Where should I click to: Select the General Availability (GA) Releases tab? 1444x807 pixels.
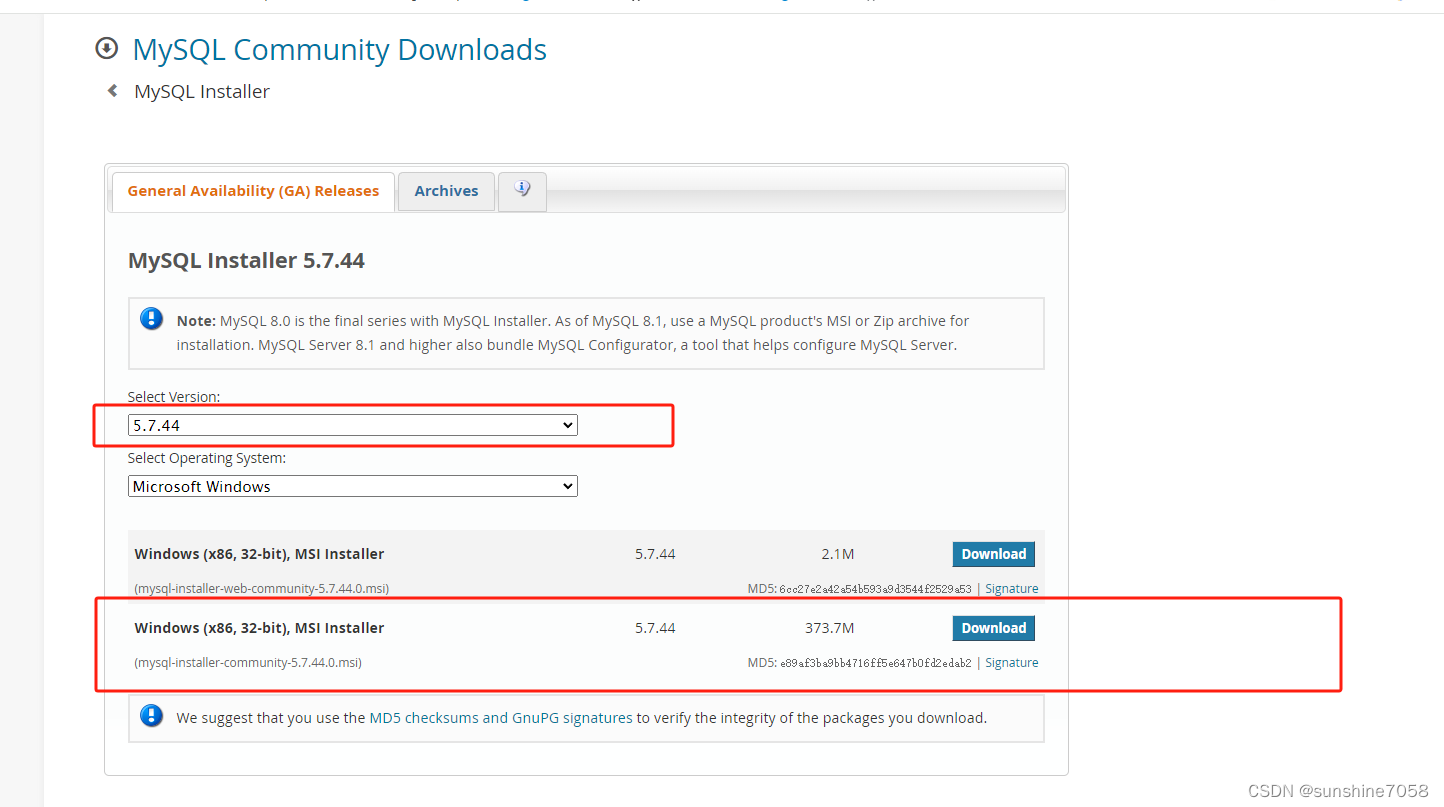(252, 190)
